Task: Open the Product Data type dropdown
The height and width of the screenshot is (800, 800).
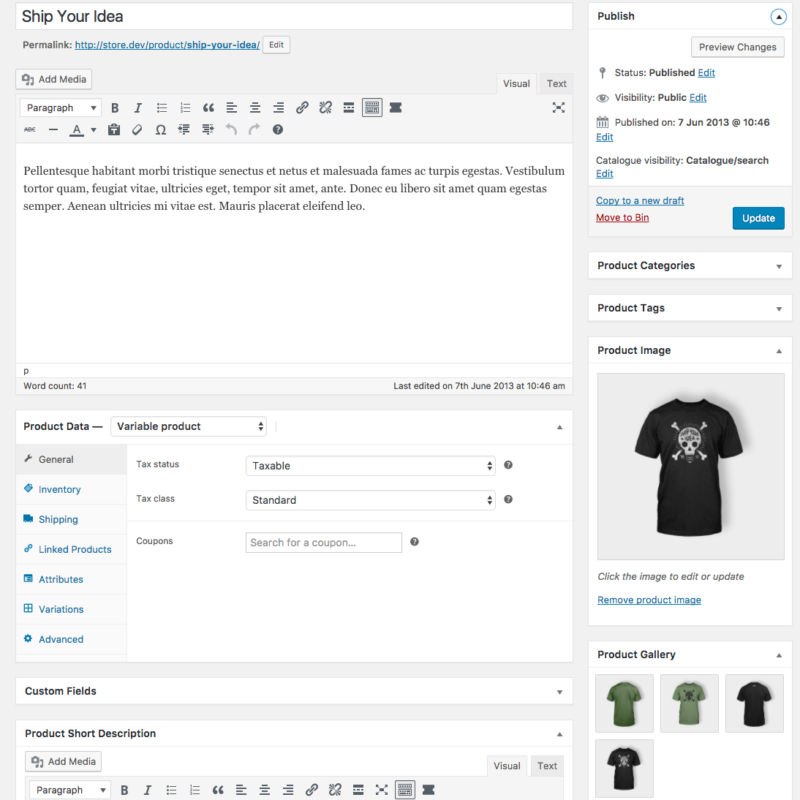Action: pos(188,426)
